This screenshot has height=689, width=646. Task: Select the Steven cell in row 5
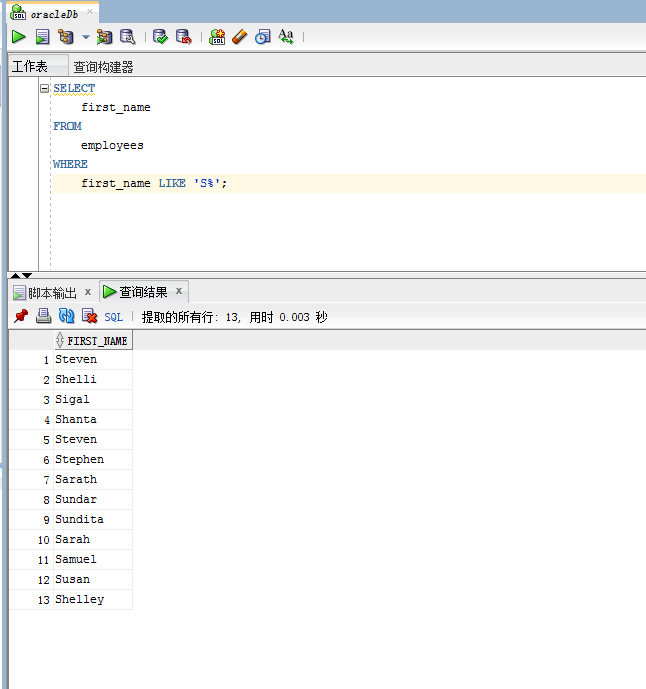pos(93,439)
